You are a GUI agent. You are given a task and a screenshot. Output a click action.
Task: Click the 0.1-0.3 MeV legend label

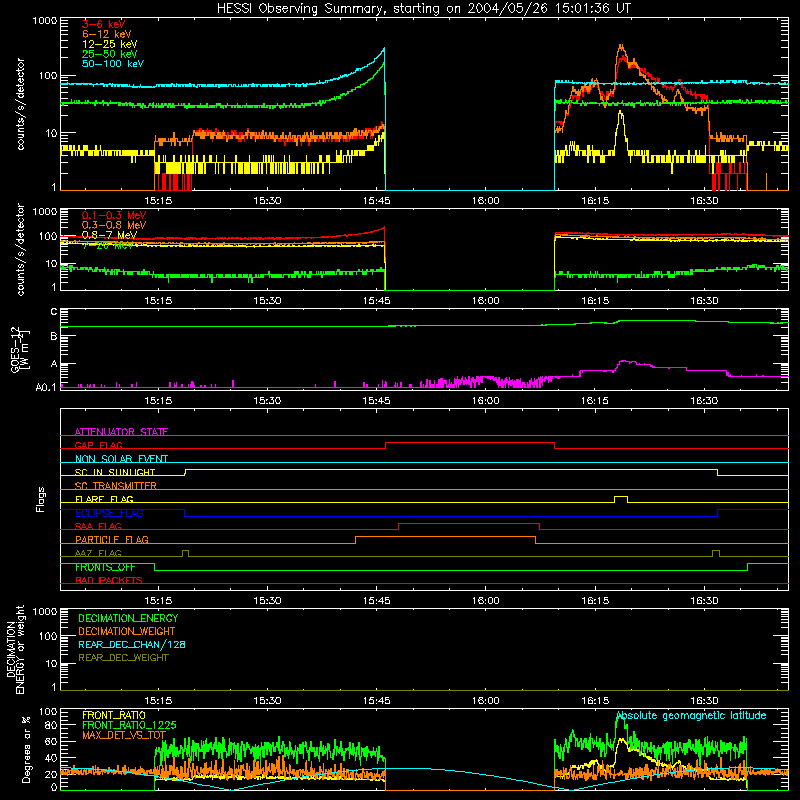[114, 215]
